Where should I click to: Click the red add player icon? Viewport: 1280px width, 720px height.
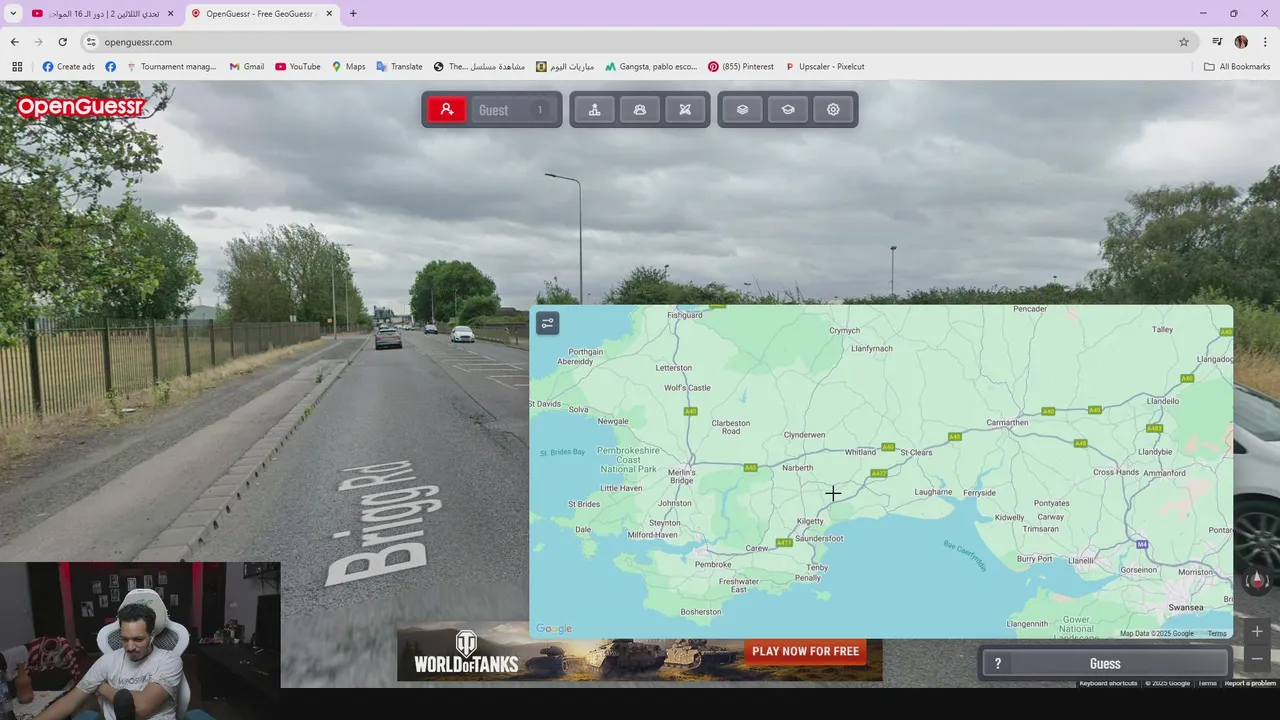point(447,110)
